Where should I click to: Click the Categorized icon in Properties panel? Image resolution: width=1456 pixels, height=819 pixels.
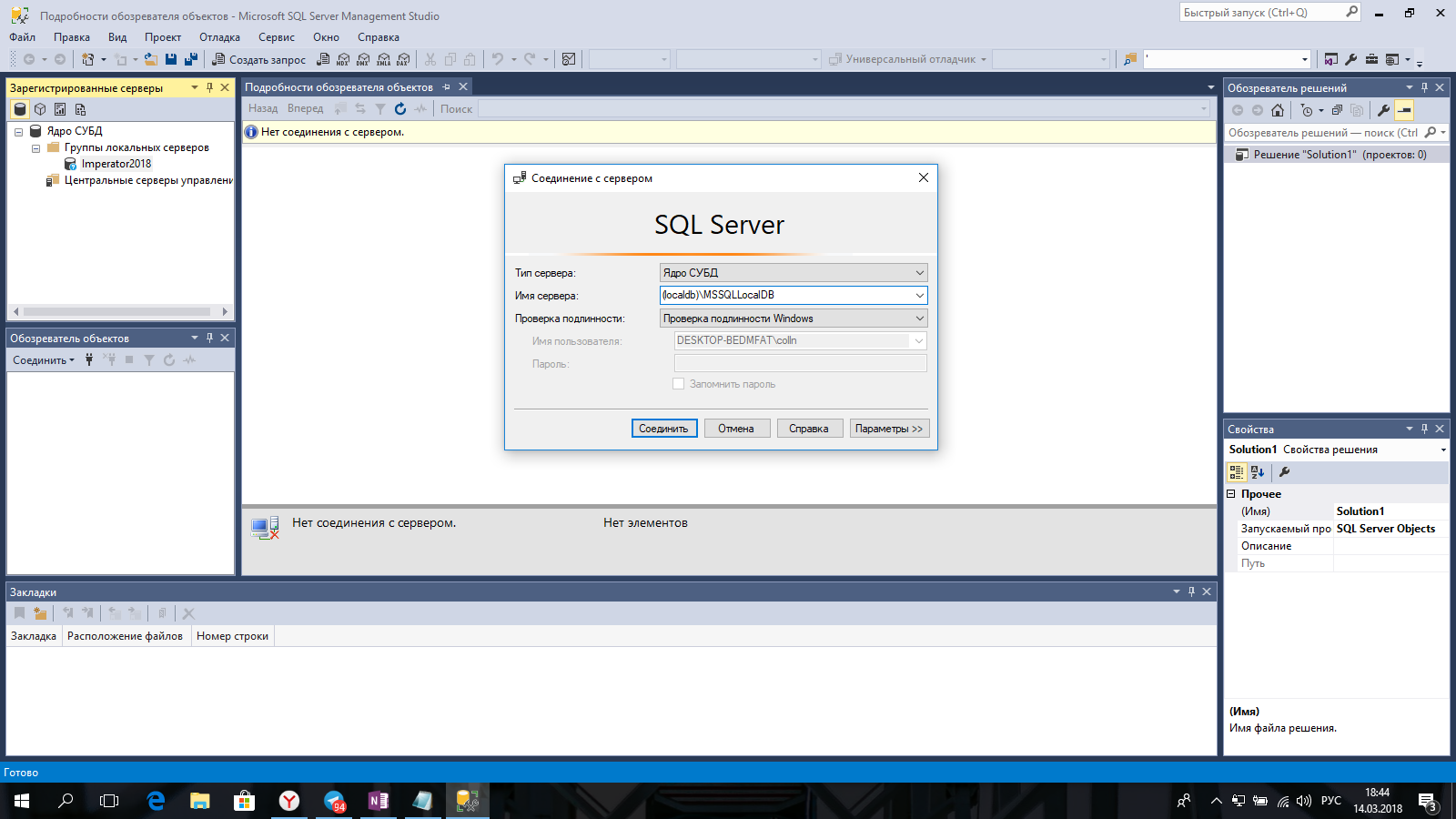(x=1237, y=472)
